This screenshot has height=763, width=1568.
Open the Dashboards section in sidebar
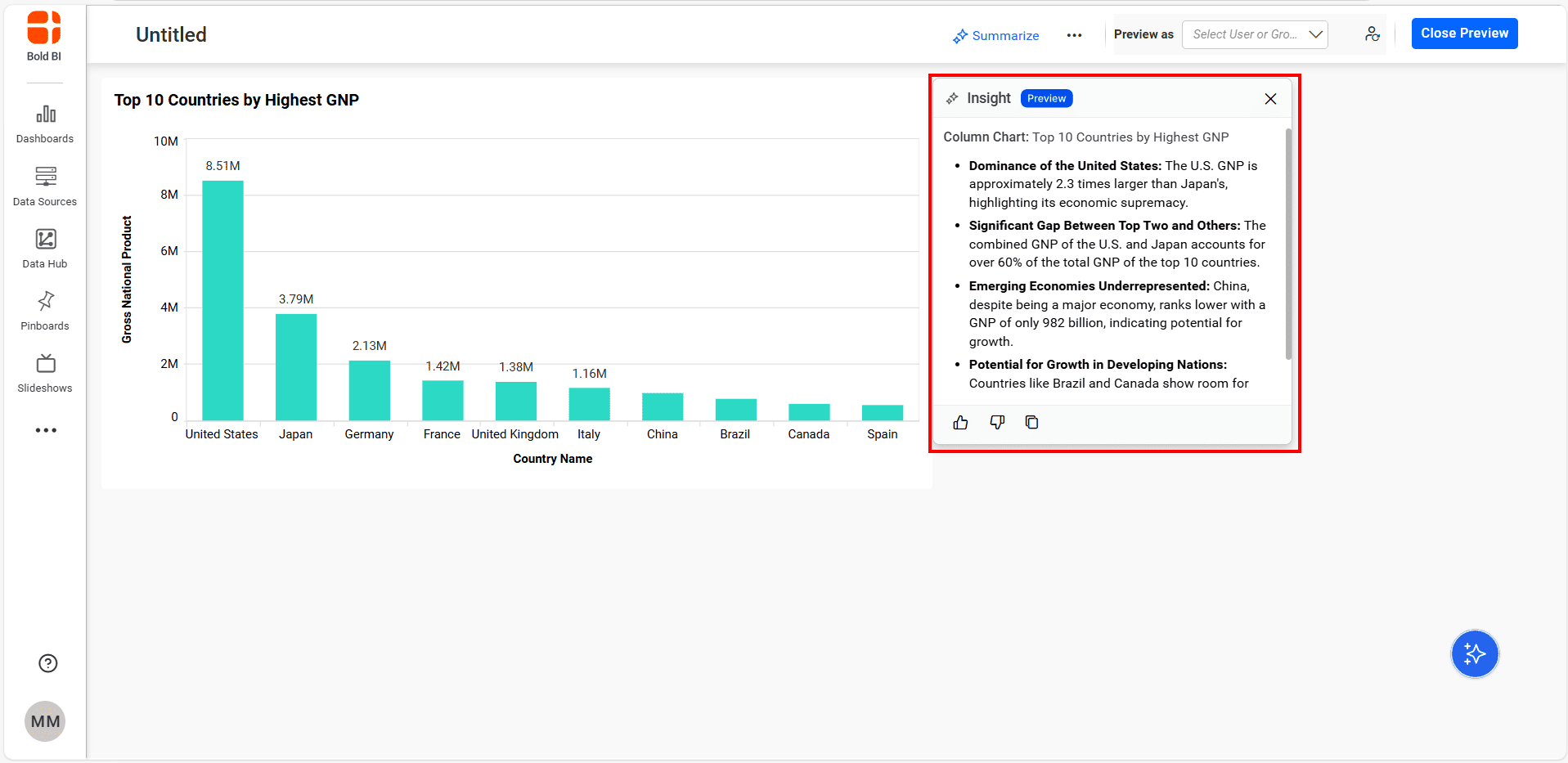45,124
